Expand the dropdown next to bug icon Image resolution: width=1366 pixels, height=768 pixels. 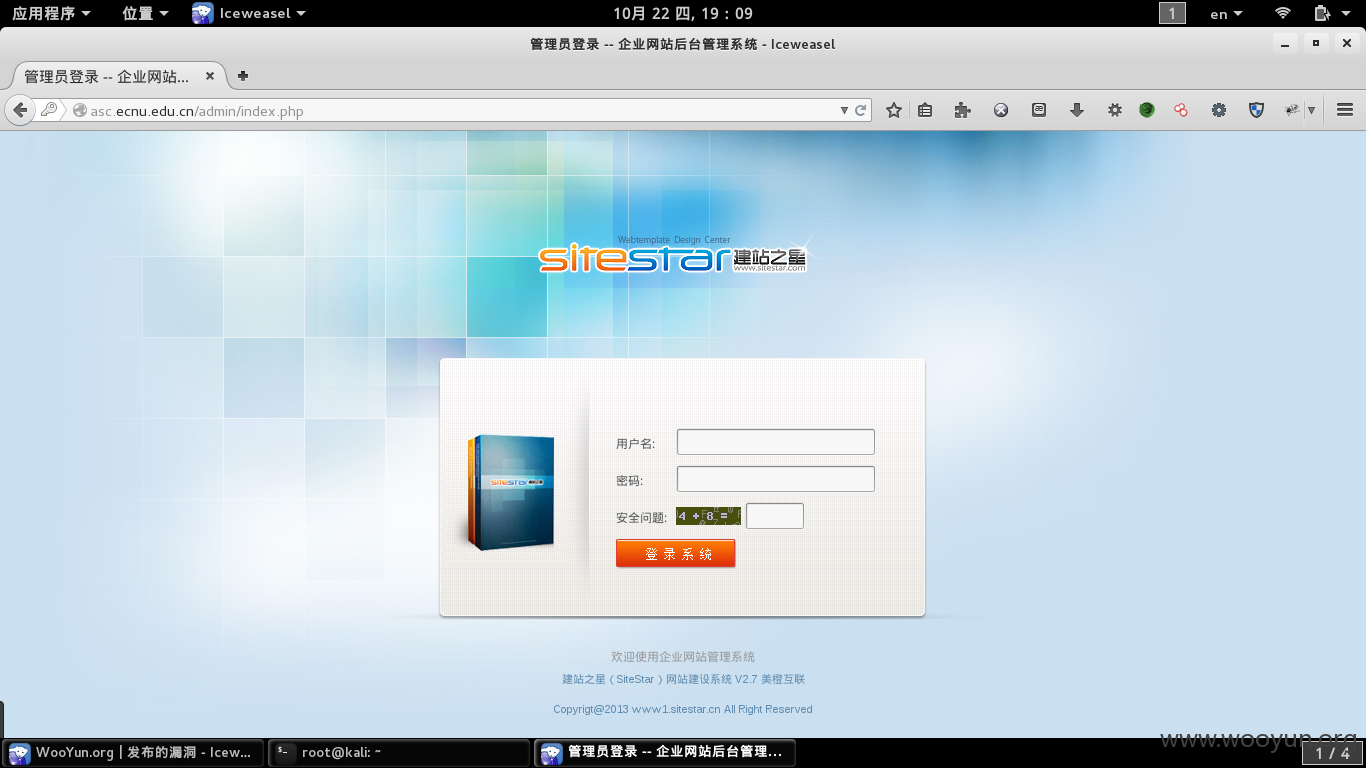pos(1311,111)
